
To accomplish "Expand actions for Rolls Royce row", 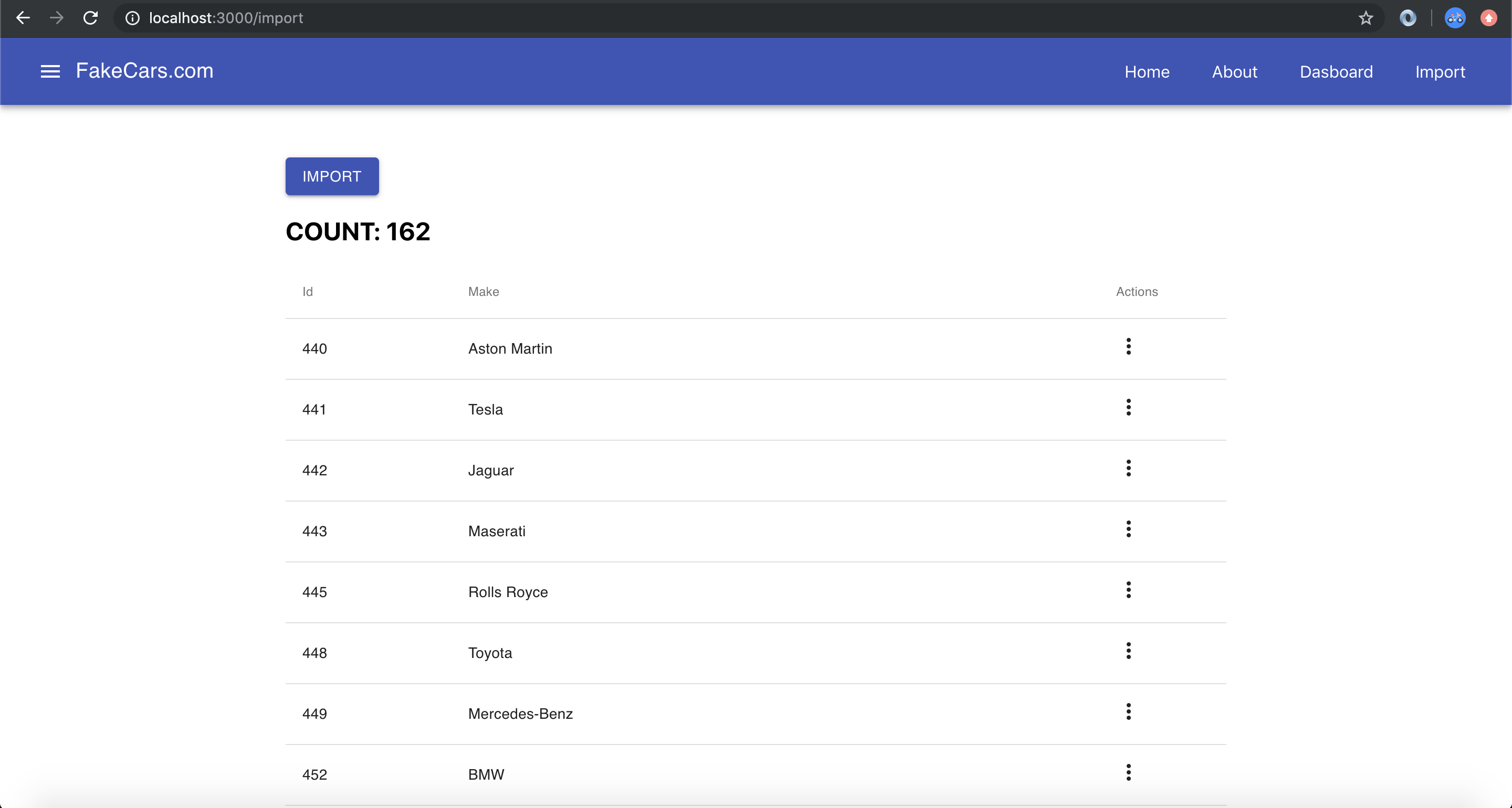I will pos(1128,590).
